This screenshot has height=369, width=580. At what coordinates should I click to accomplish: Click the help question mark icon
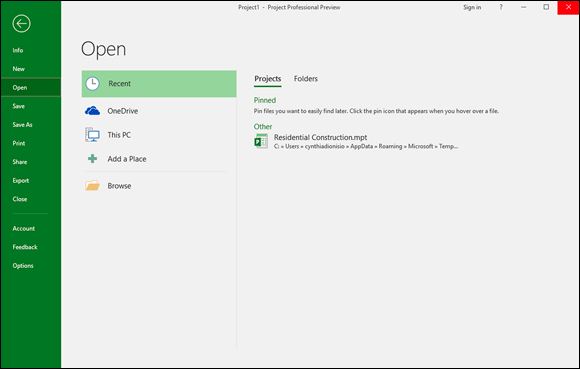point(501,7)
